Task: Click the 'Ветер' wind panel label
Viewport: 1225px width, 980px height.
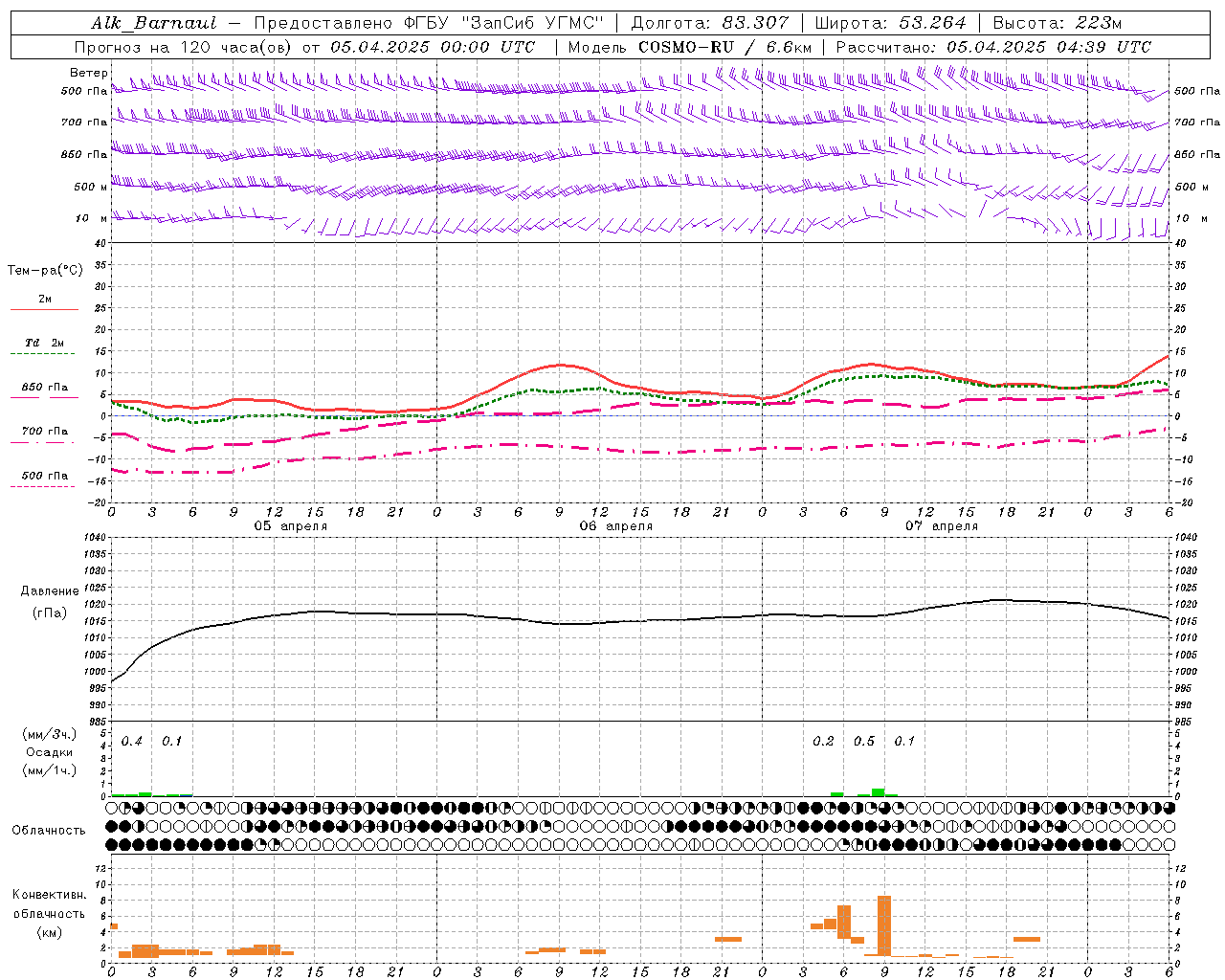Action: tap(89, 73)
